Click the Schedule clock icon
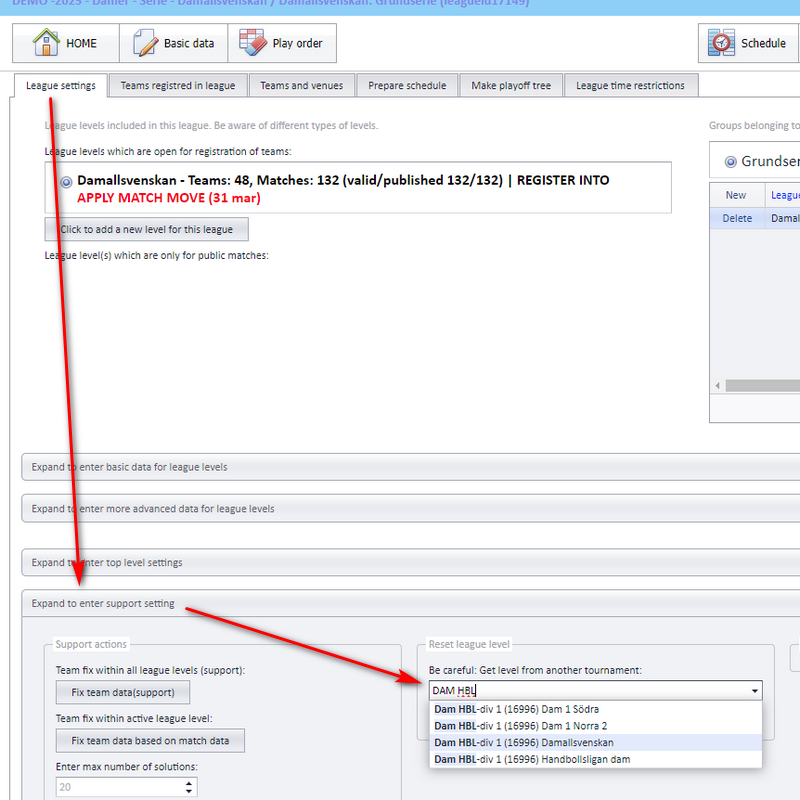The image size is (800, 800). pos(721,43)
